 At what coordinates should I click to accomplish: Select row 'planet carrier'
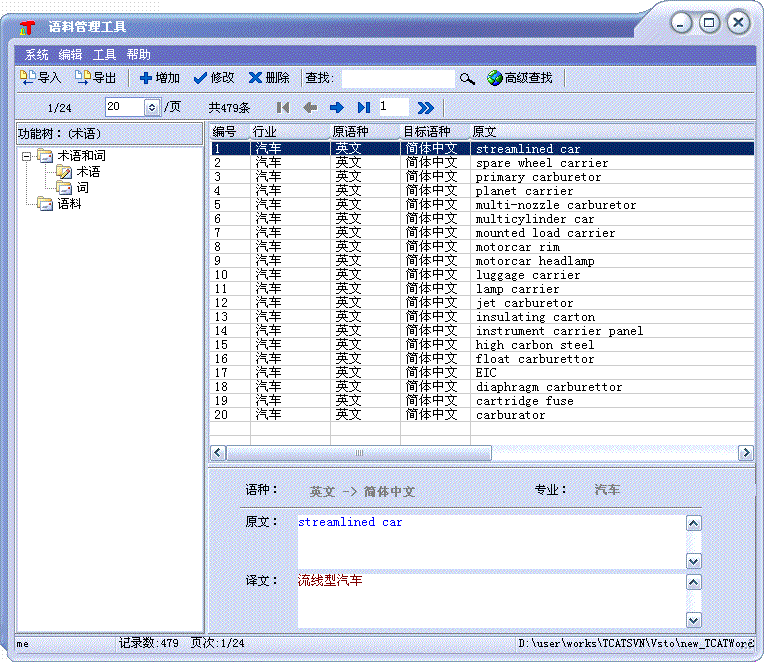pos(482,191)
